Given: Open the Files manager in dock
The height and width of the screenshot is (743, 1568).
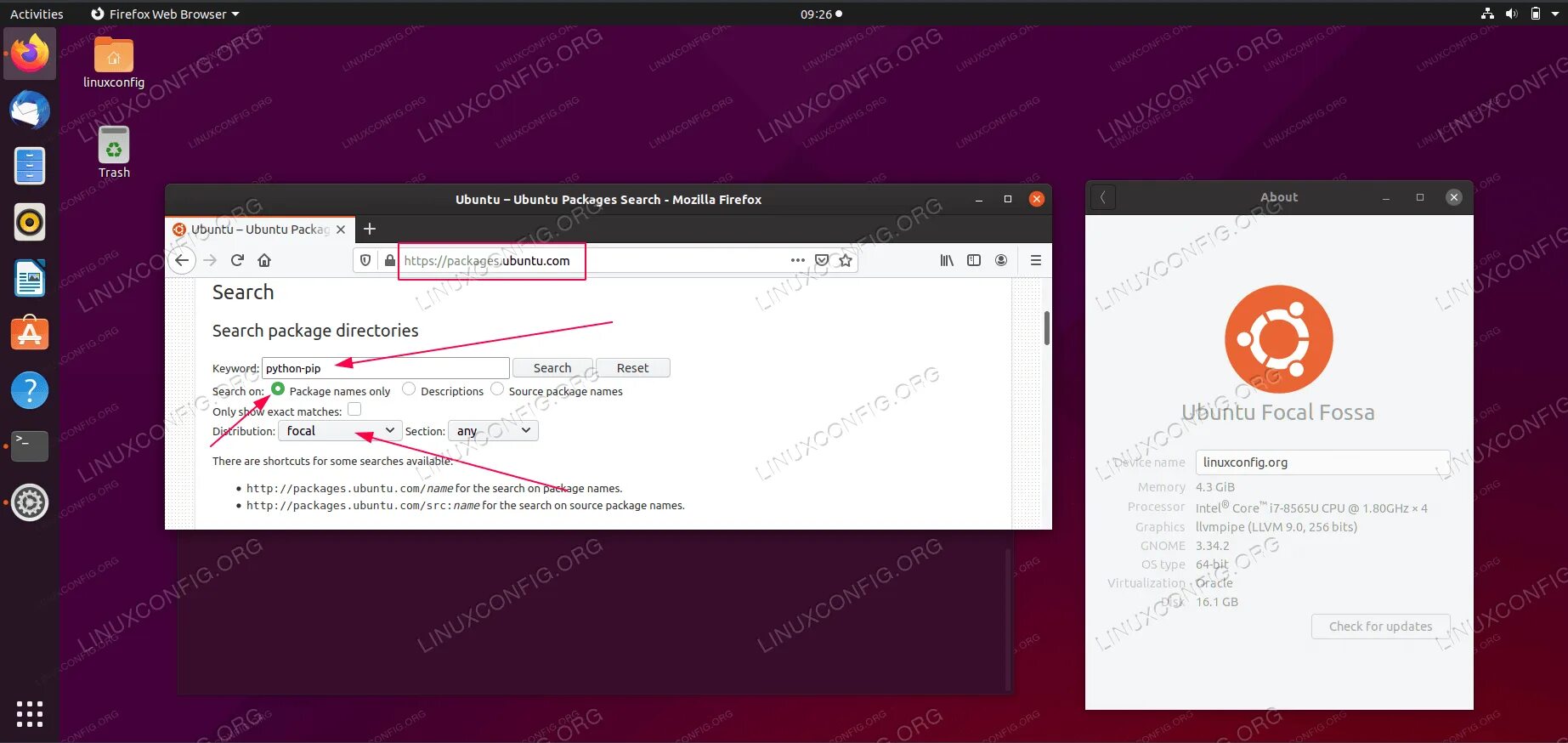Looking at the screenshot, I should pos(30,166).
